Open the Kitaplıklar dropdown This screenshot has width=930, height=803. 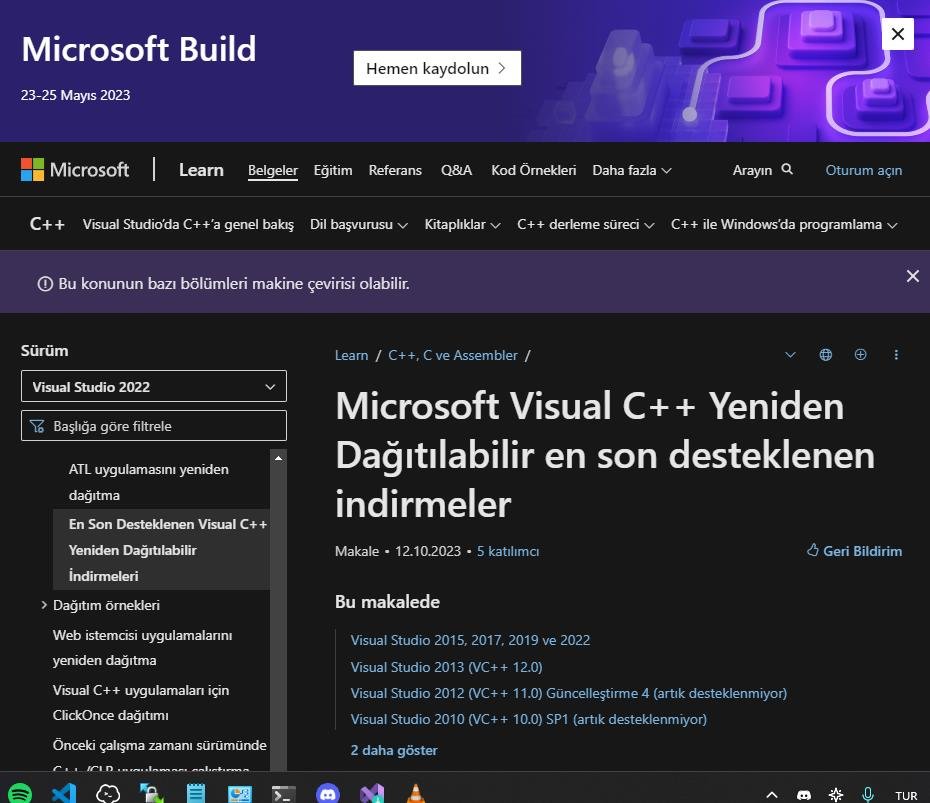click(462, 224)
